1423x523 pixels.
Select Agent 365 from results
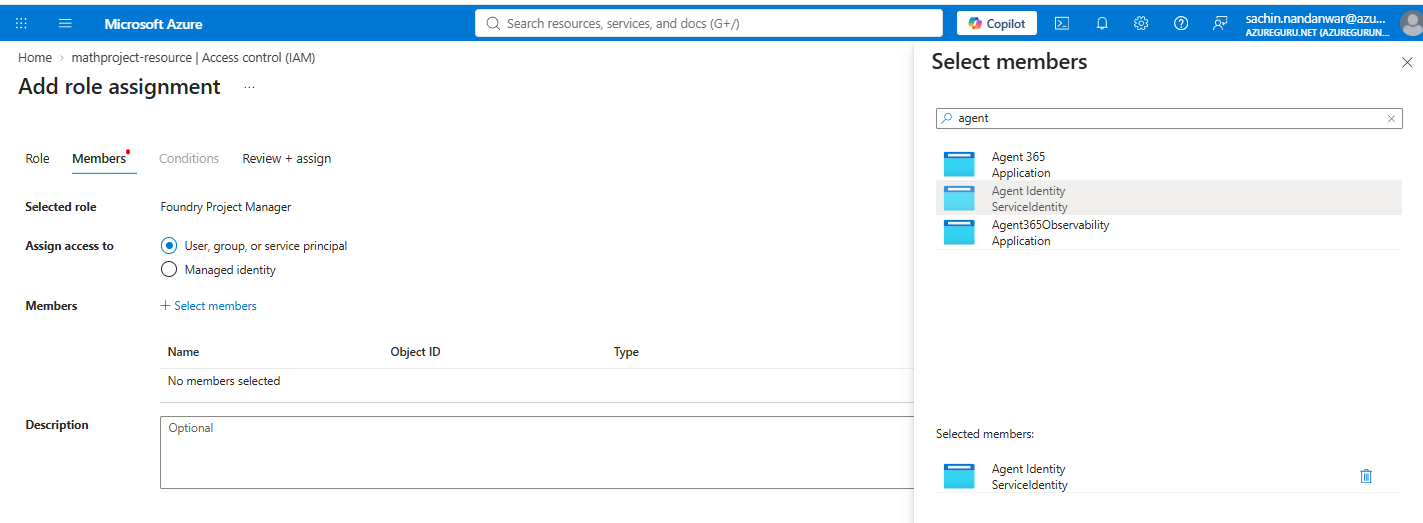click(1169, 164)
